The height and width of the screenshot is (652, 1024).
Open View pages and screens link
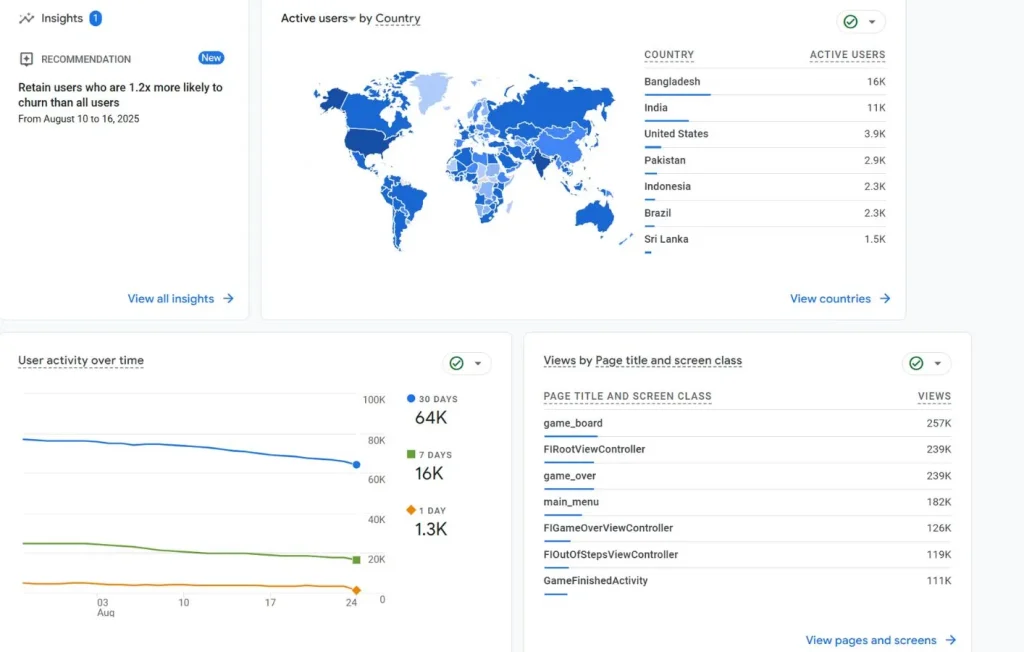tap(880, 640)
